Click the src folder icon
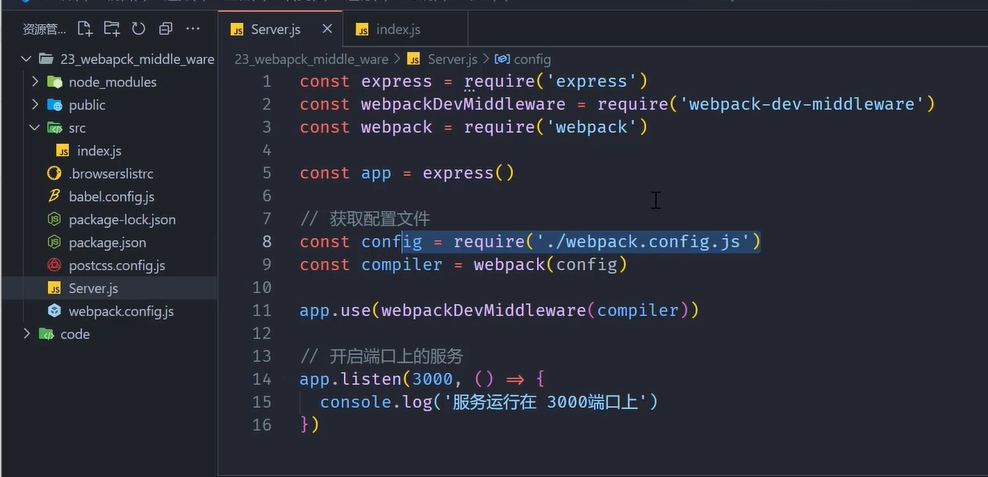 [55, 128]
